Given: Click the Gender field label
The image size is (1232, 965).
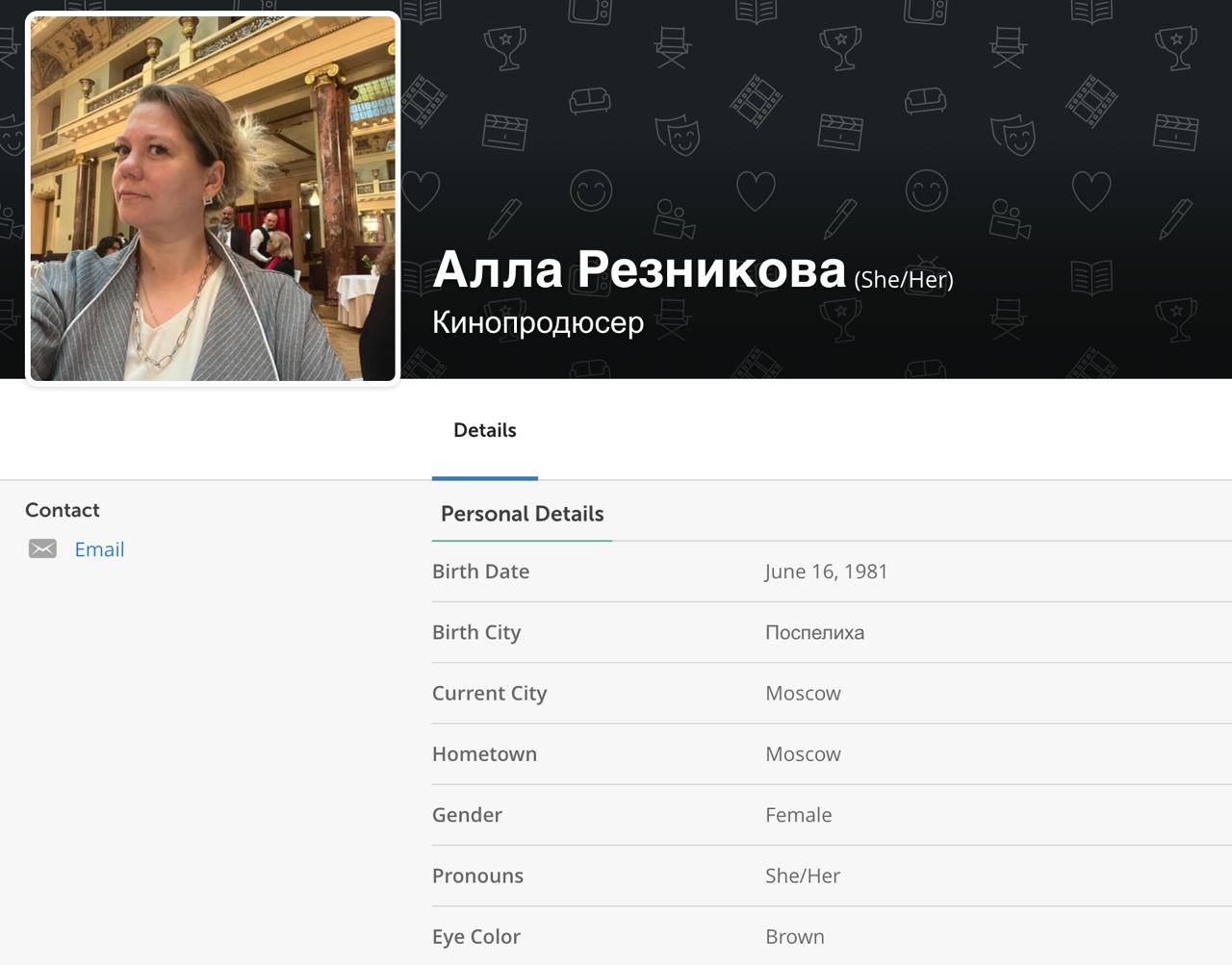Looking at the screenshot, I should [x=467, y=815].
